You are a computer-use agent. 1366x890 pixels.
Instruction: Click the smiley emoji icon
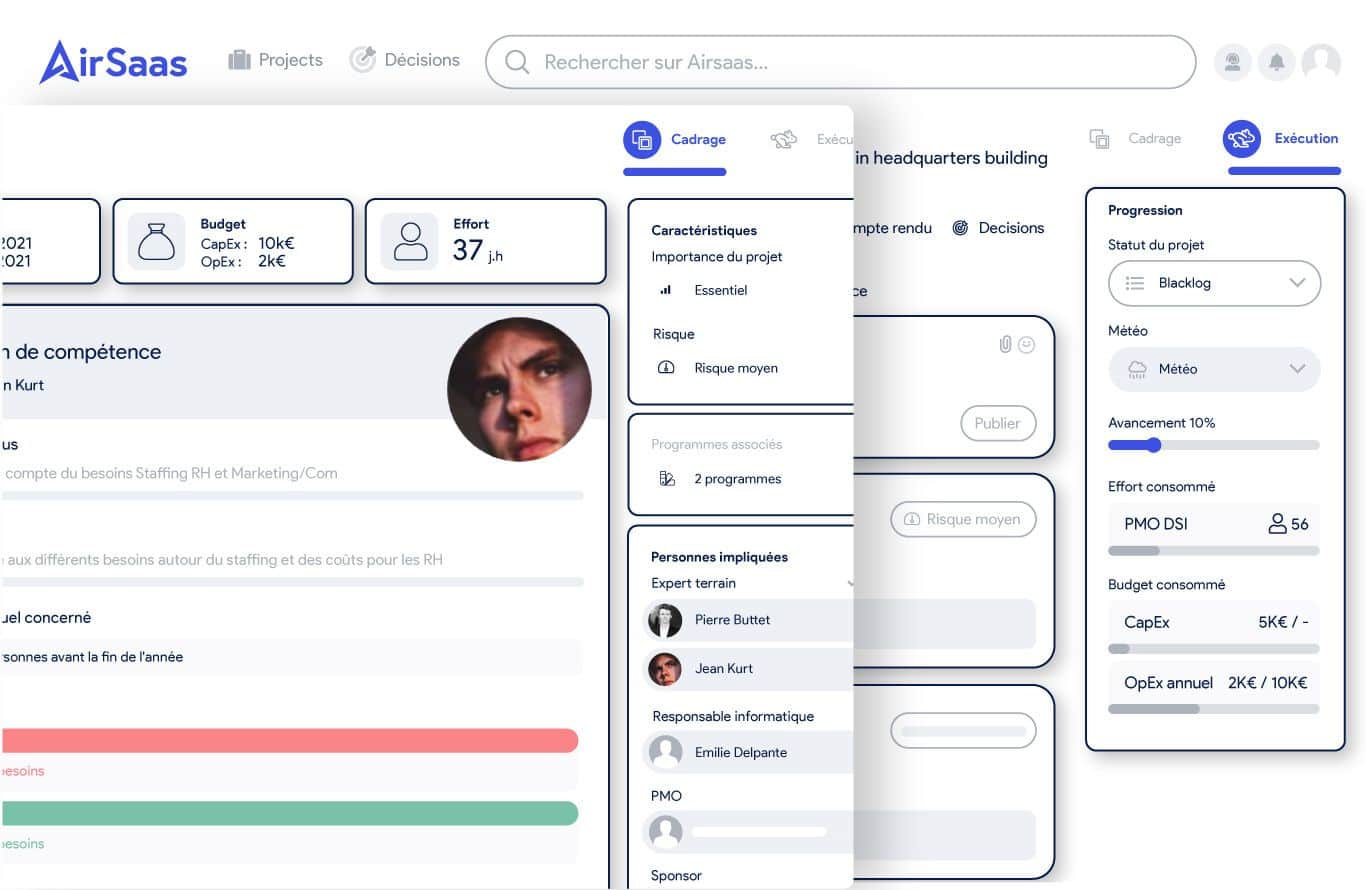pyautogui.click(x=1026, y=345)
